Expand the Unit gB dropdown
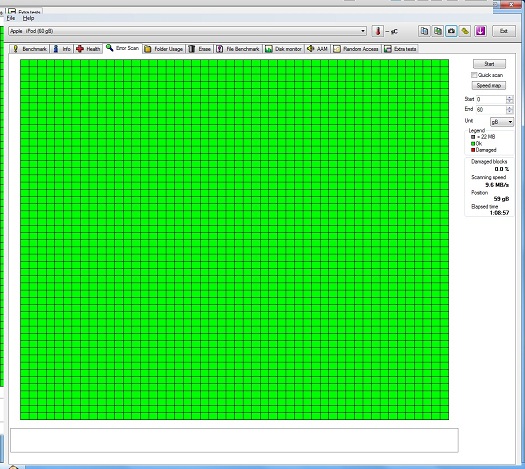525x469 pixels. click(x=502, y=122)
